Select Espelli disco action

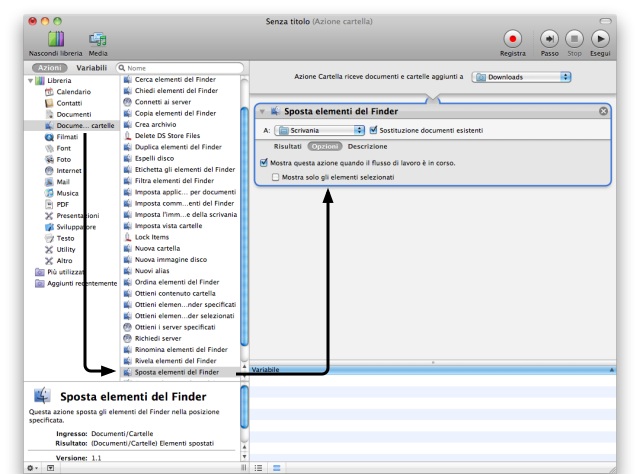pyautogui.click(x=154, y=158)
